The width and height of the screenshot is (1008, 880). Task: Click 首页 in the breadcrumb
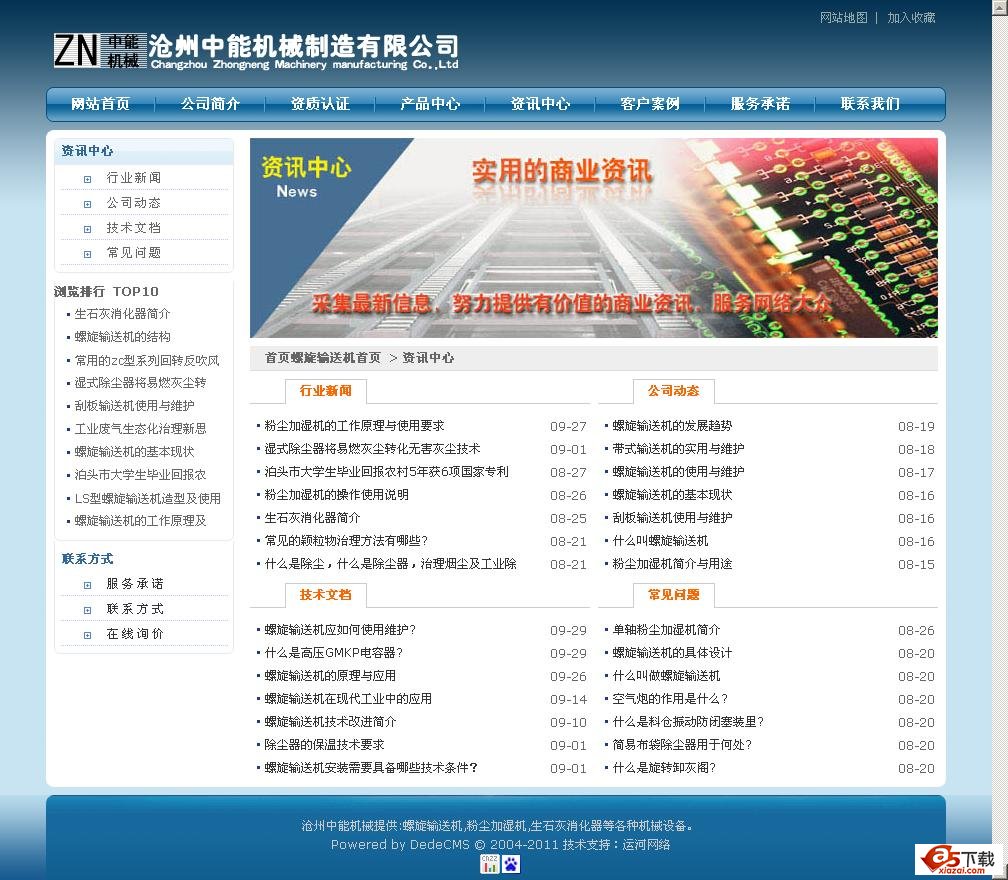coord(277,358)
